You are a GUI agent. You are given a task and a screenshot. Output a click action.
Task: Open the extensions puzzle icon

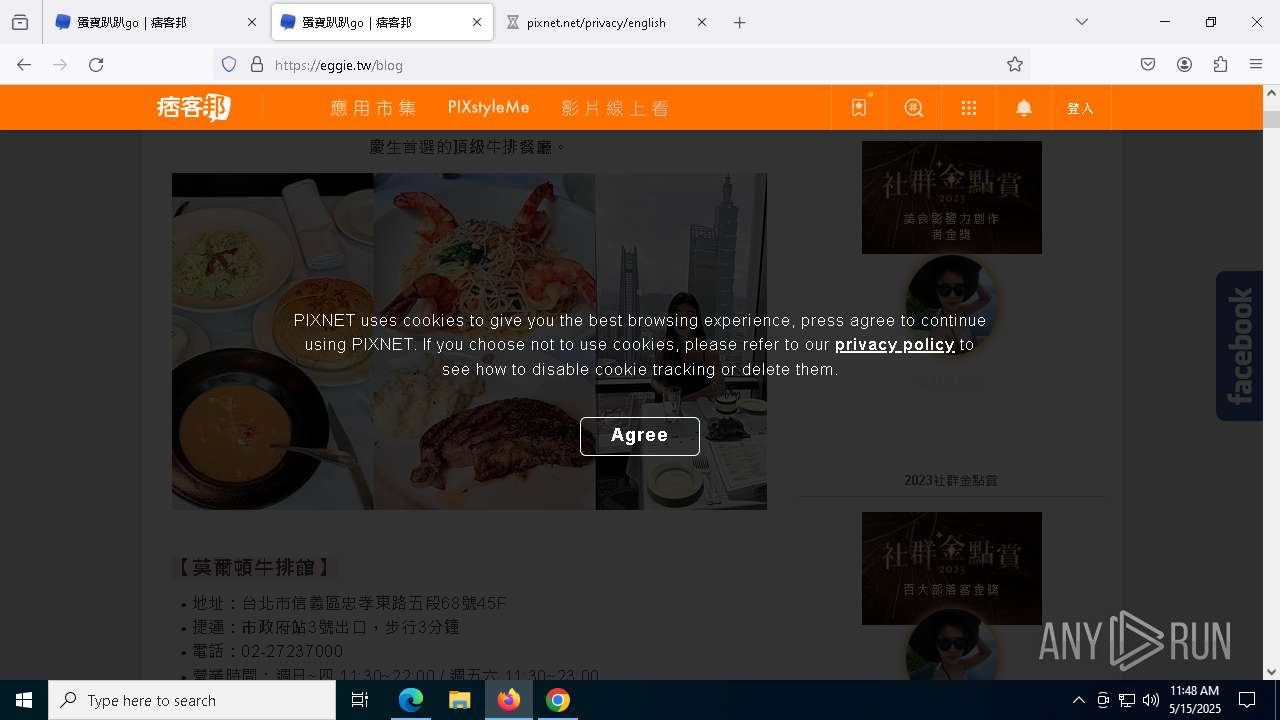(1220, 65)
